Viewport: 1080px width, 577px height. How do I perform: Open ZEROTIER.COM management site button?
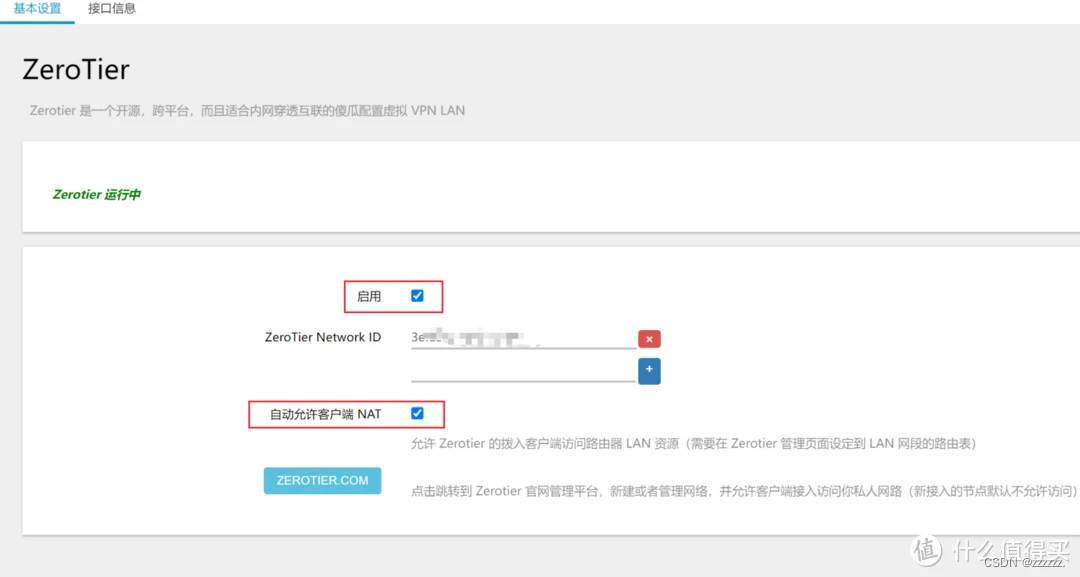coord(322,481)
